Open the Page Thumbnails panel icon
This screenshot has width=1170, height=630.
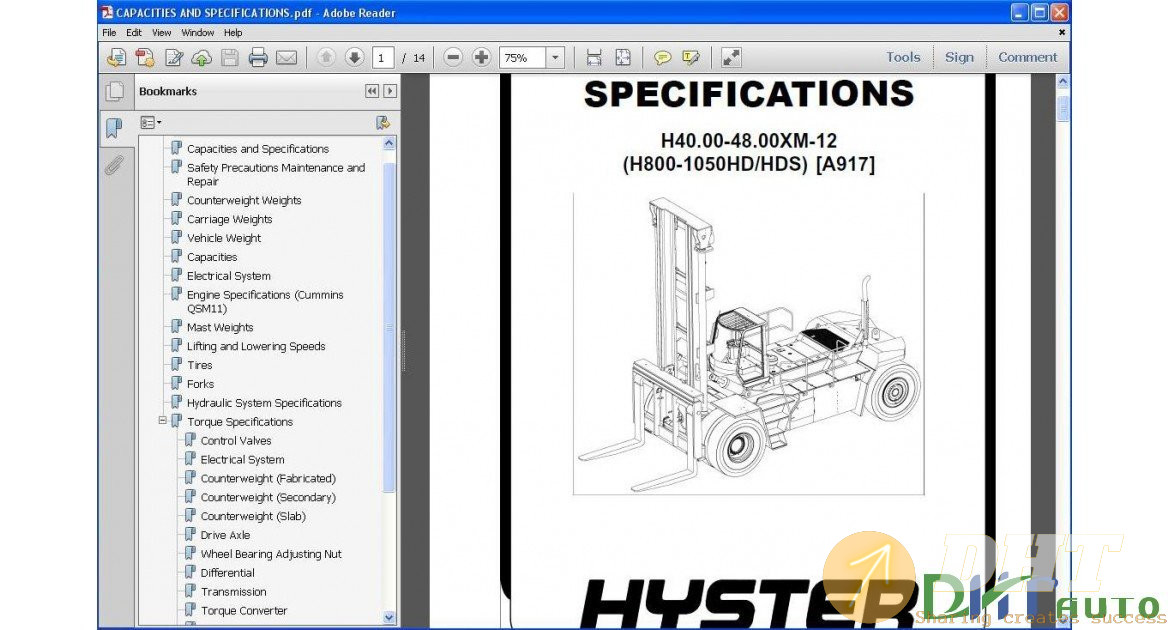click(x=115, y=91)
